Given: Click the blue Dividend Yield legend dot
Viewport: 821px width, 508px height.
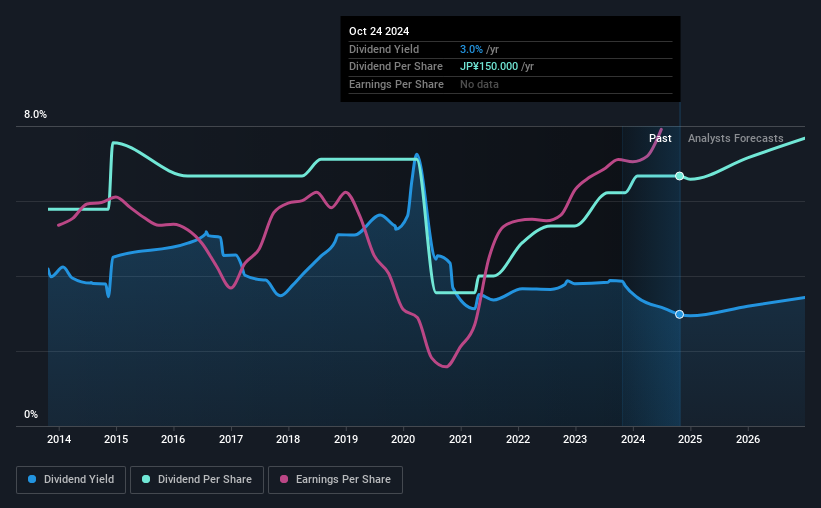Looking at the screenshot, I should tap(32, 479).
